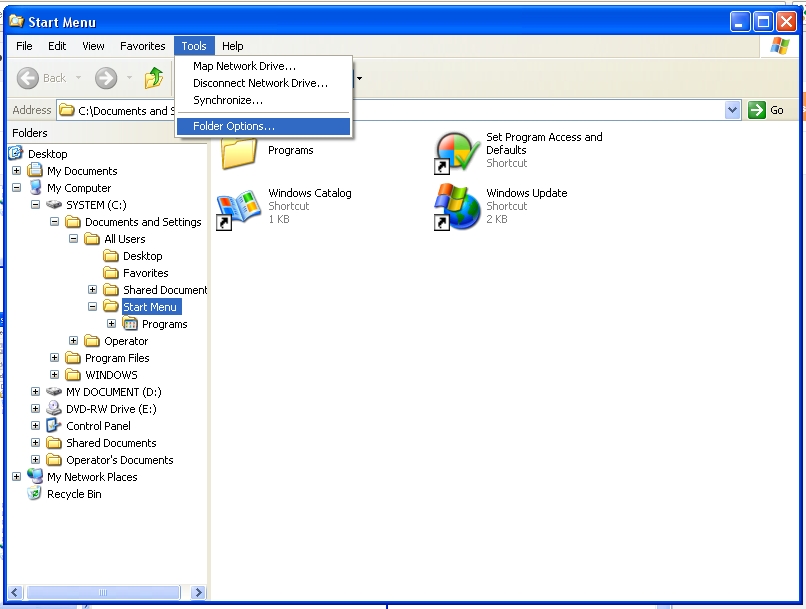806x609 pixels.
Task: Select Set Program Access and Defaults icon
Action: [456, 152]
